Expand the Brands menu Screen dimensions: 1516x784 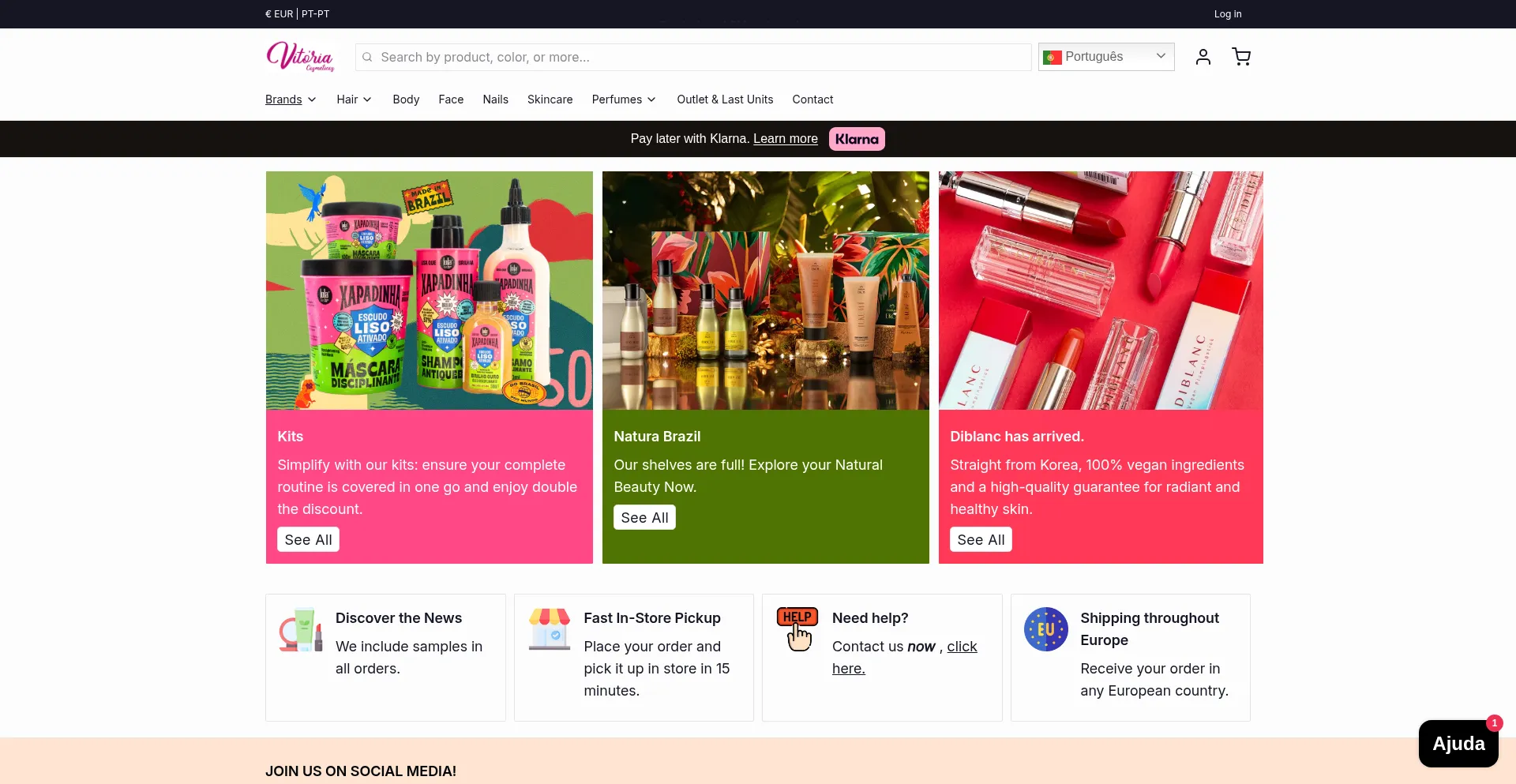point(291,99)
